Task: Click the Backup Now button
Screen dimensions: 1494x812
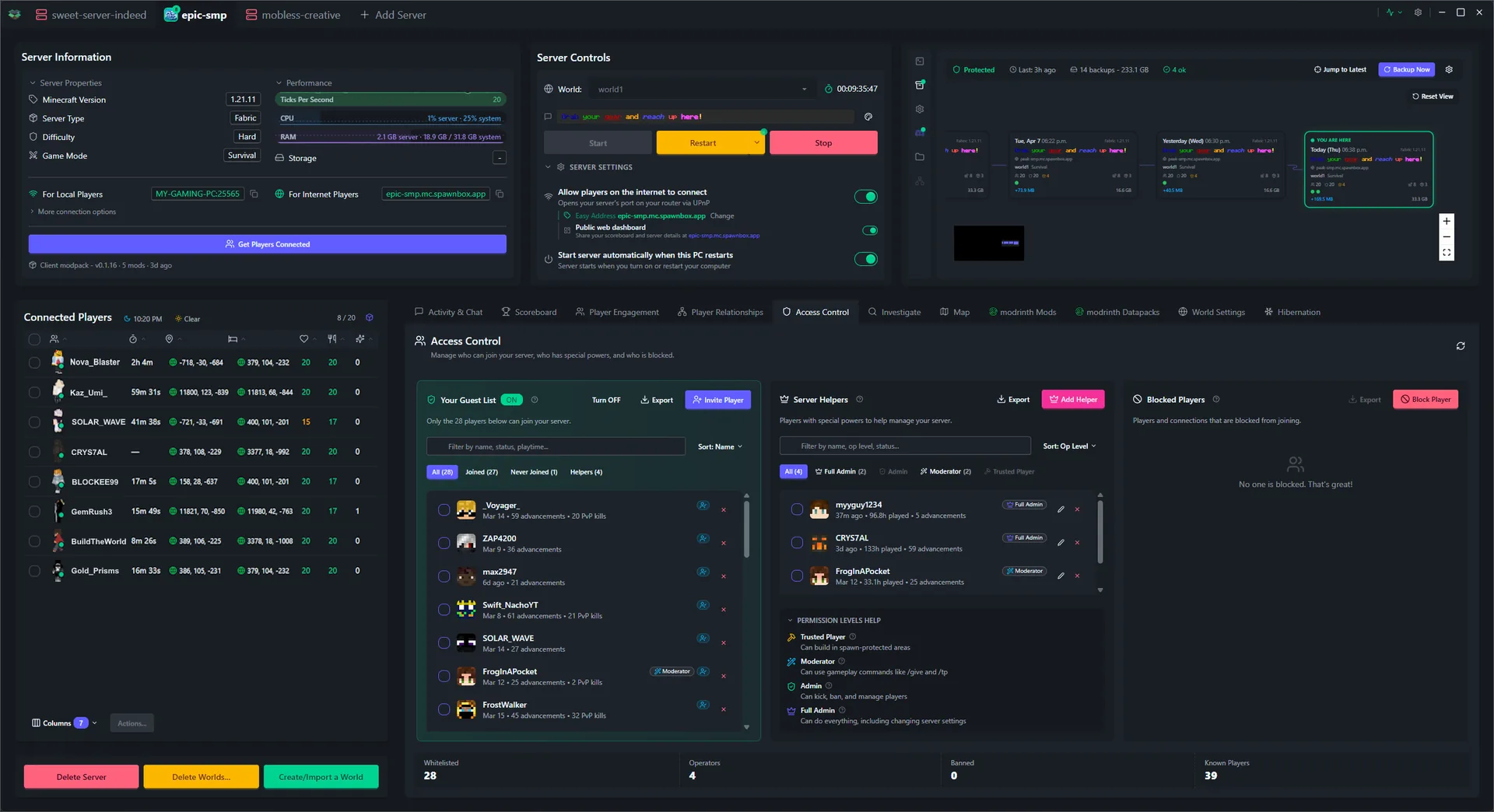Action: [1406, 69]
